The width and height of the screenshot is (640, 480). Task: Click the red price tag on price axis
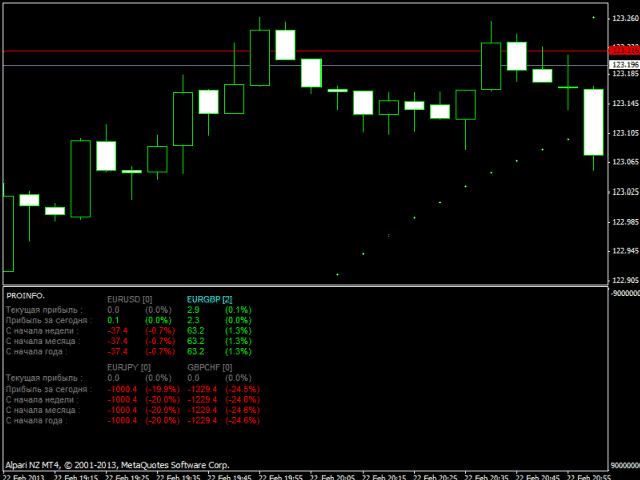click(624, 50)
